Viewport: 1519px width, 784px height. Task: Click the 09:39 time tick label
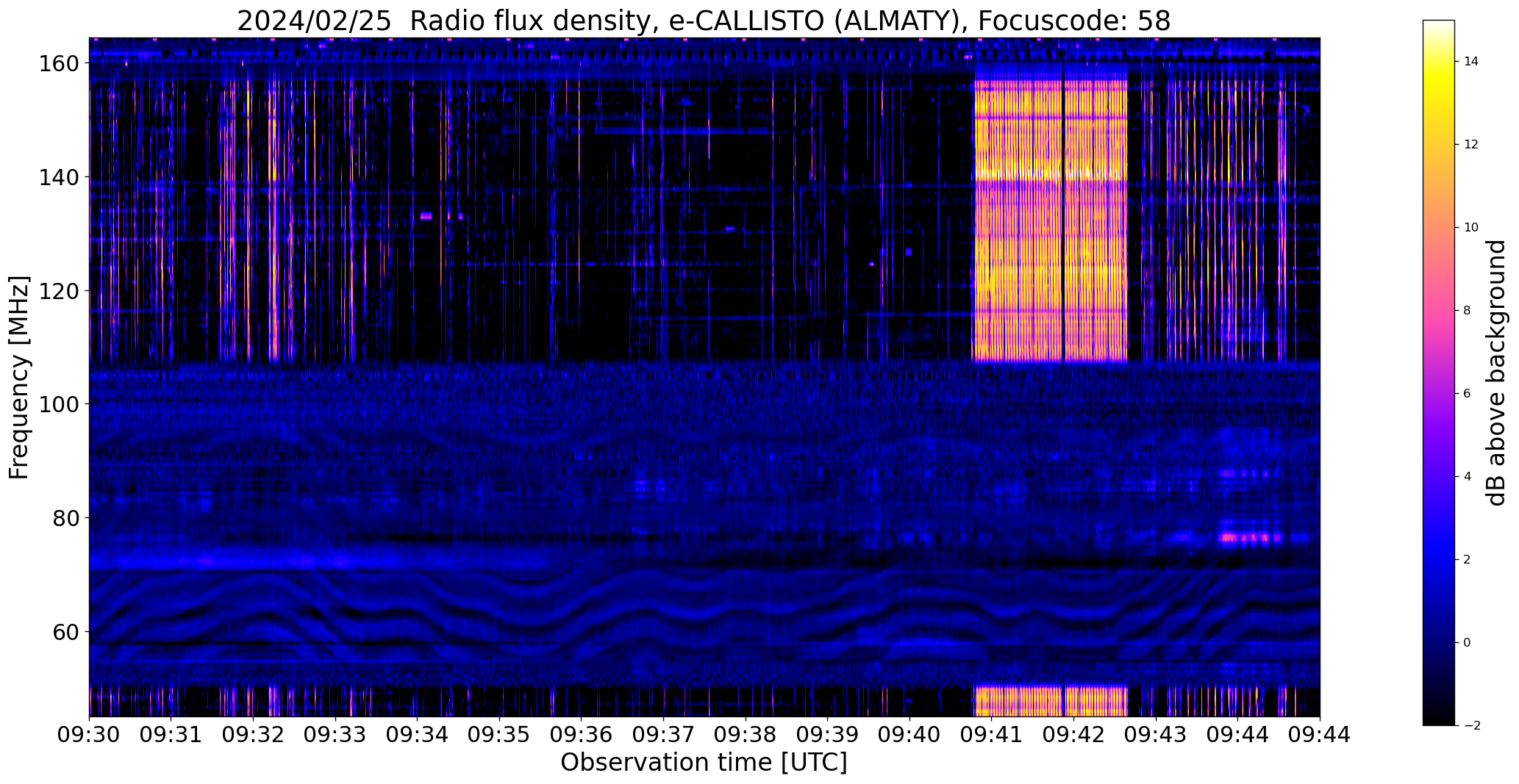(x=828, y=734)
